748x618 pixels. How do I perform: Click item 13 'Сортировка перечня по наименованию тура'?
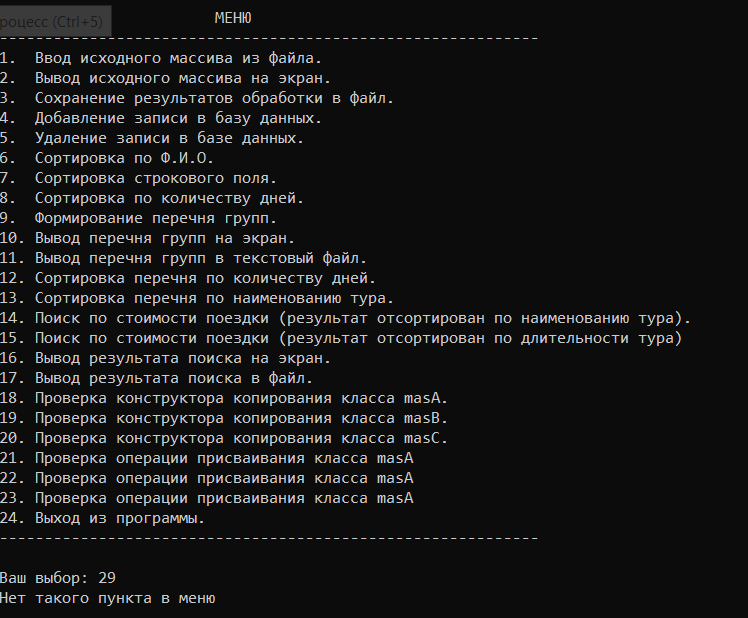(197, 298)
